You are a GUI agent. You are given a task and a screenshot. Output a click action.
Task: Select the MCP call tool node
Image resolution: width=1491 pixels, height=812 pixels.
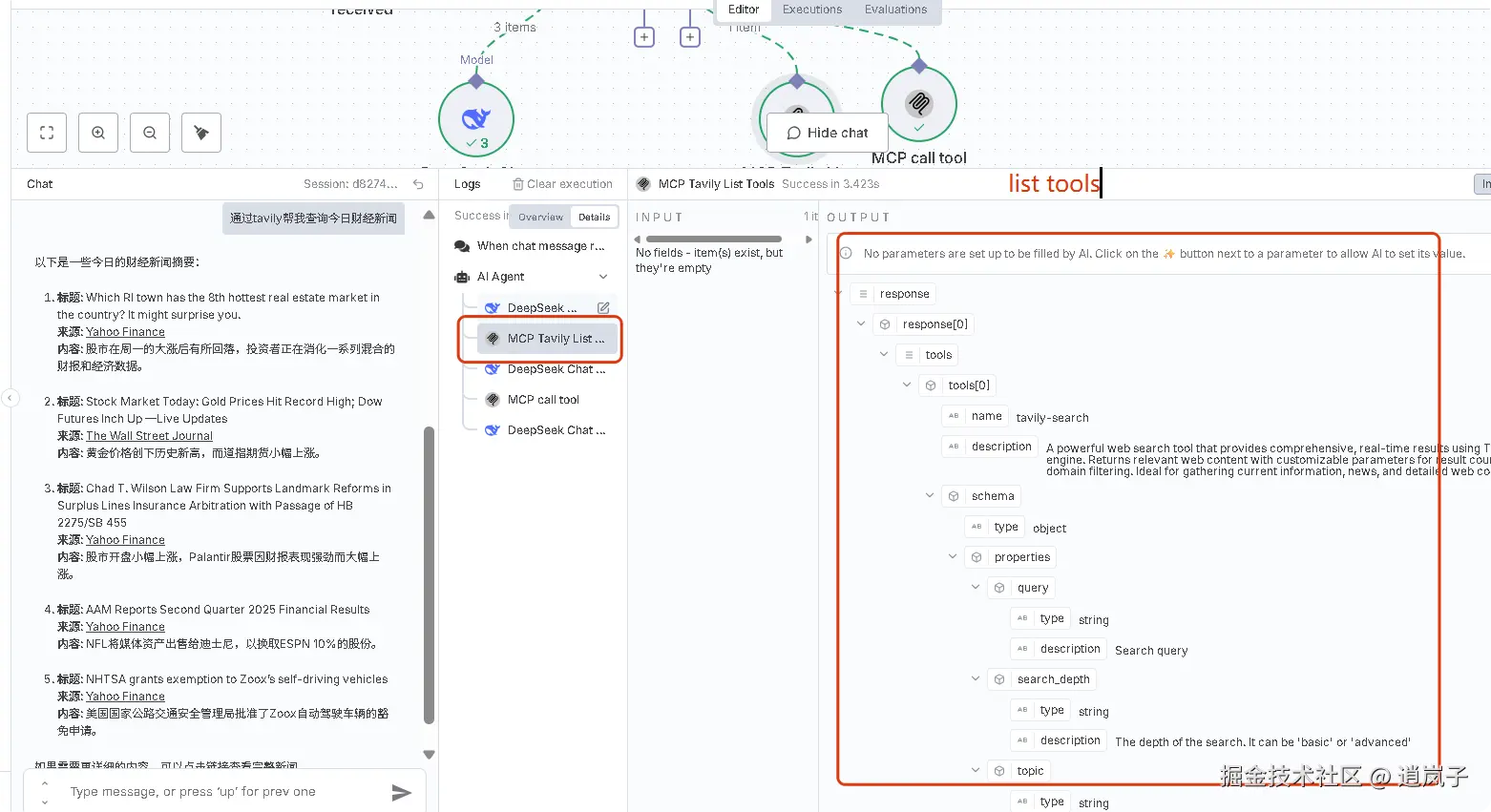tap(918, 104)
